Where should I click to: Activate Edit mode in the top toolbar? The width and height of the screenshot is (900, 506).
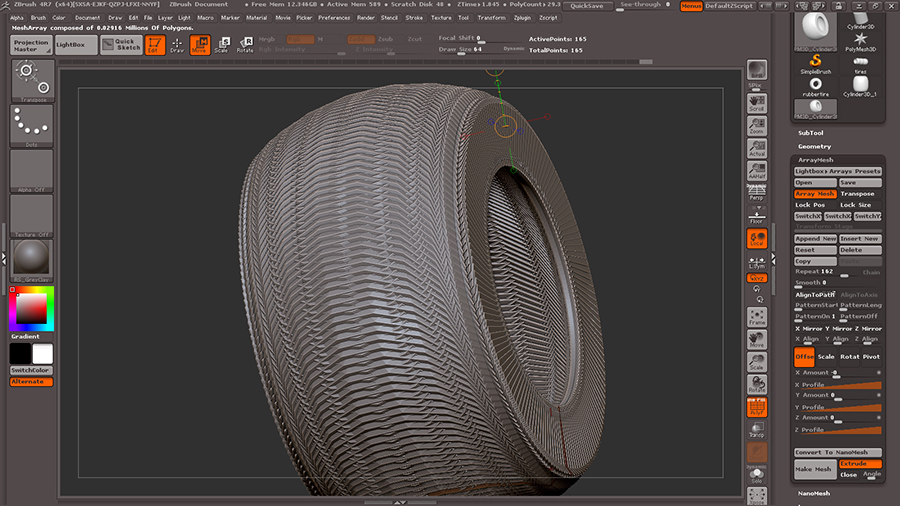[x=155, y=45]
